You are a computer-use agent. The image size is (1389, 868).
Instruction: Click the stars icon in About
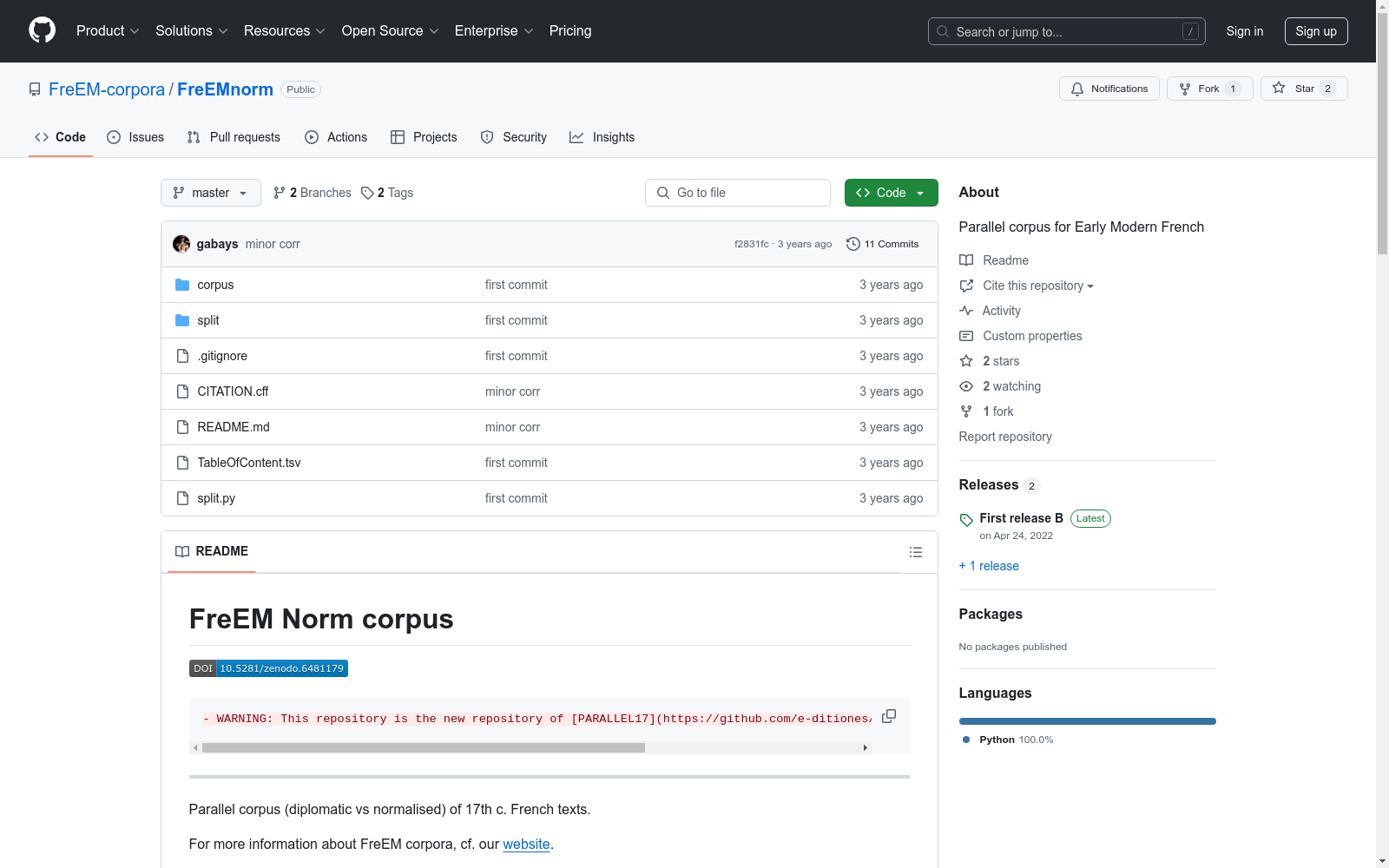pyautogui.click(x=966, y=361)
